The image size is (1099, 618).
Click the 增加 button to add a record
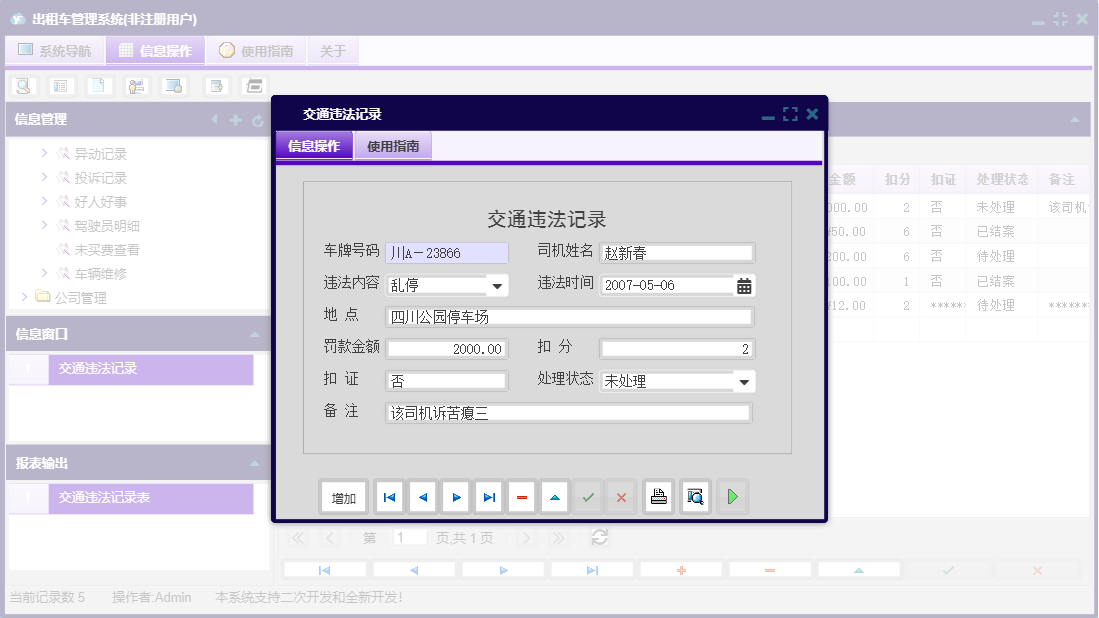[x=343, y=496]
